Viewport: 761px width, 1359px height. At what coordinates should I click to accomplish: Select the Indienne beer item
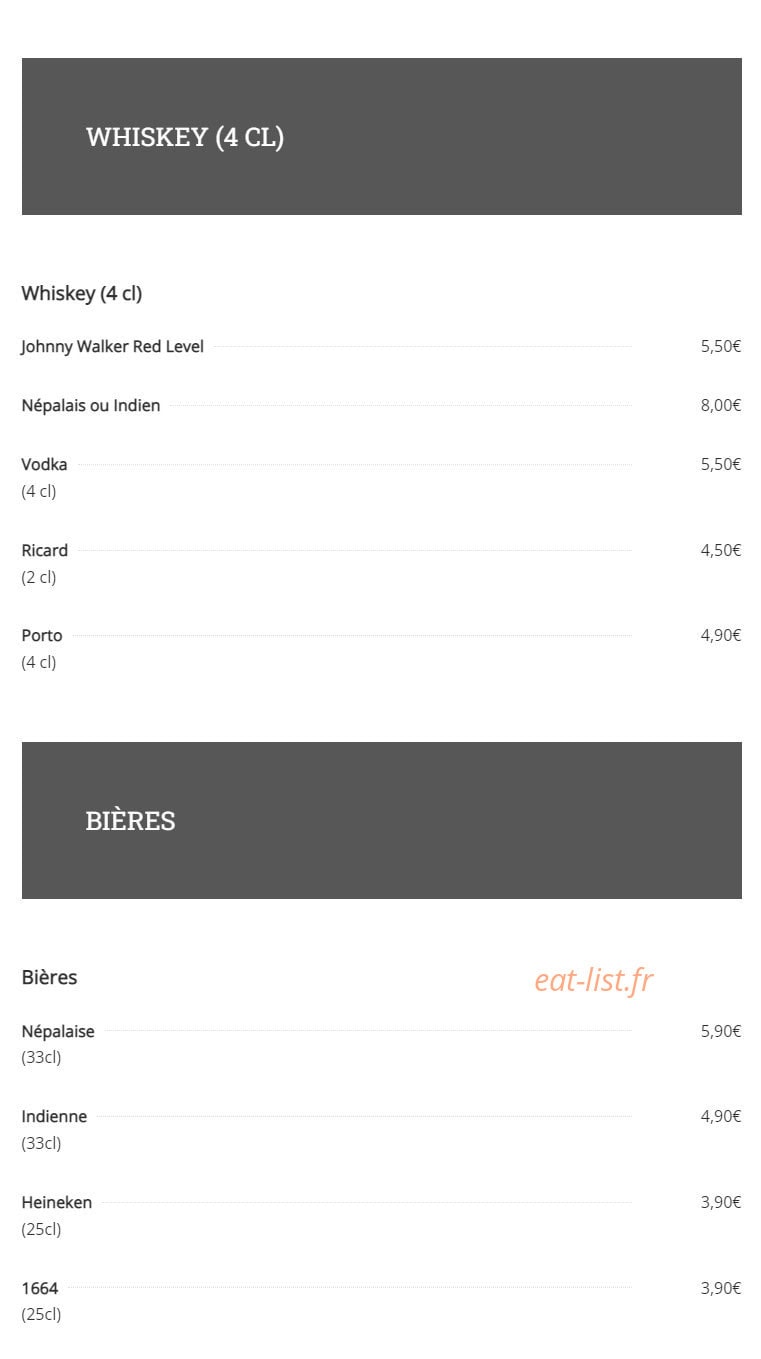54,1116
